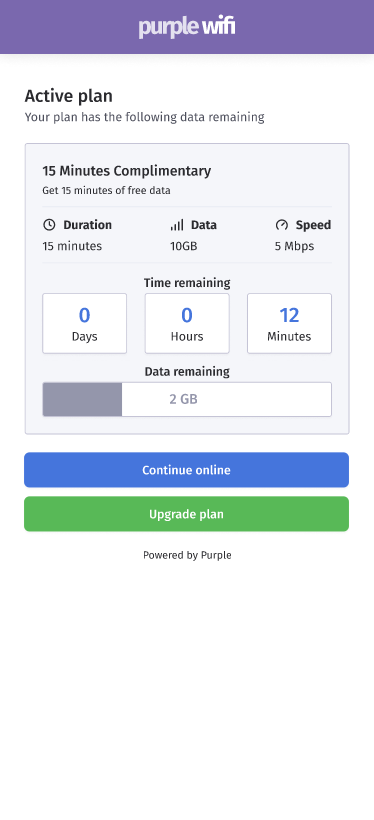Screen dimensions: 374x820
Task: Click the Get 15 minutes of free data subtitle
Action: (x=106, y=190)
